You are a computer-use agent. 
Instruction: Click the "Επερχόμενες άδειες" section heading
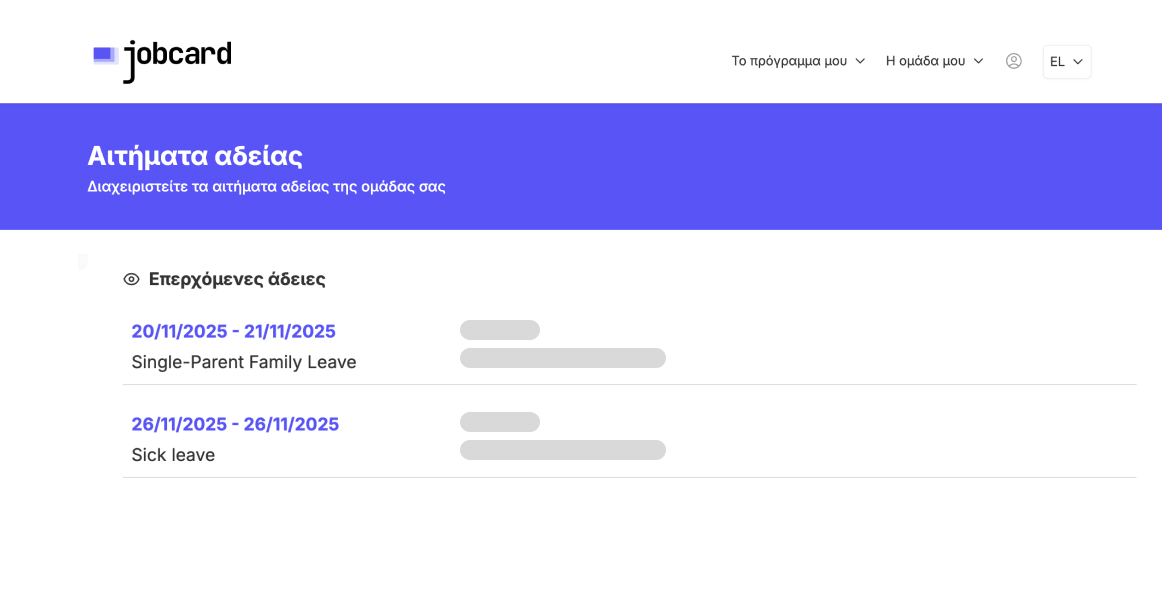coord(237,279)
